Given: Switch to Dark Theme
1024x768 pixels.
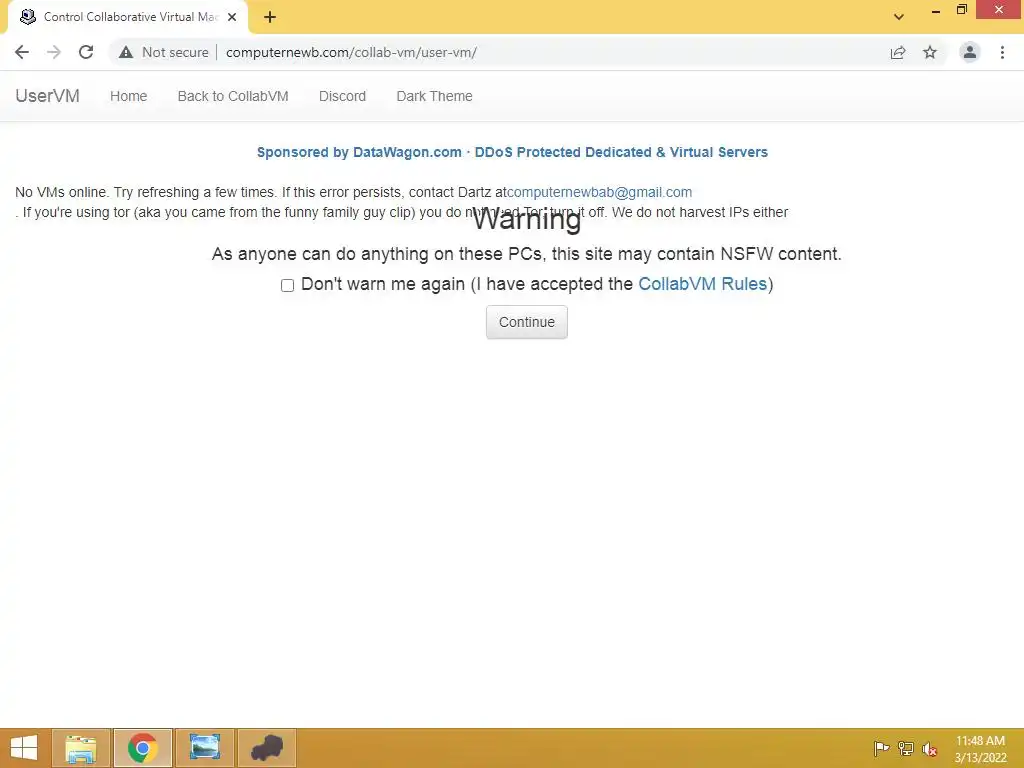Looking at the screenshot, I should coord(434,96).
